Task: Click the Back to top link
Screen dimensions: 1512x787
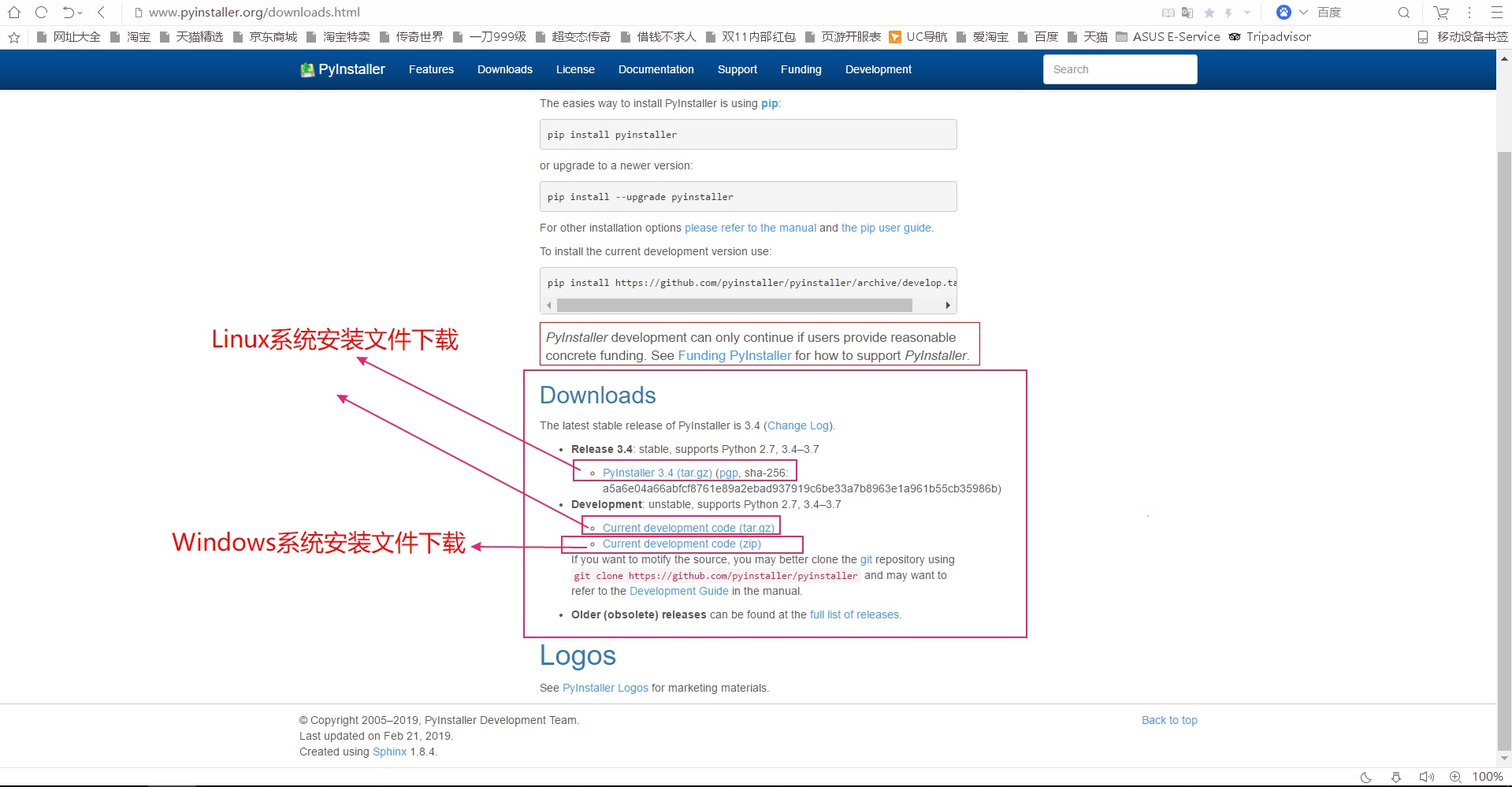Action: tap(1169, 720)
